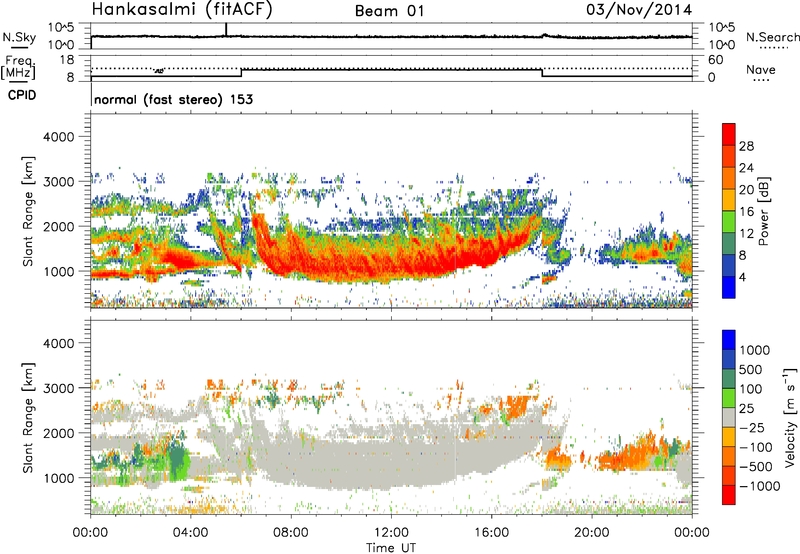
Task: Click the 12:00 time tick label
Action: [x=391, y=533]
